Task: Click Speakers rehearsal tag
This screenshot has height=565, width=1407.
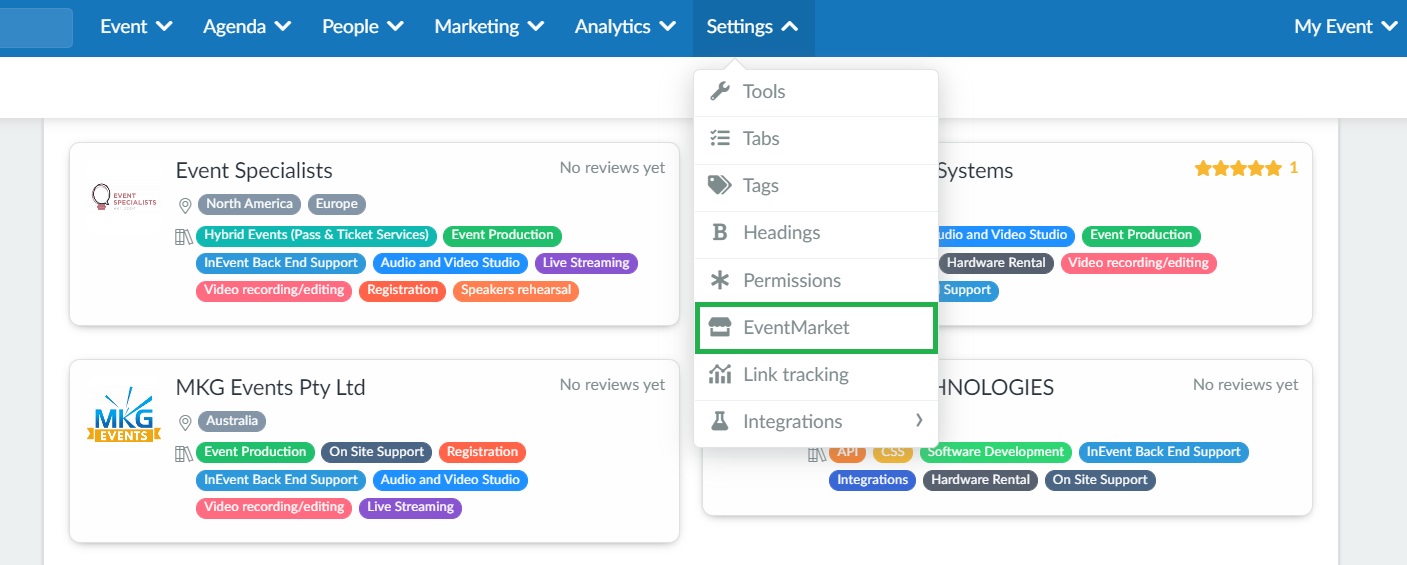Action: (x=516, y=290)
